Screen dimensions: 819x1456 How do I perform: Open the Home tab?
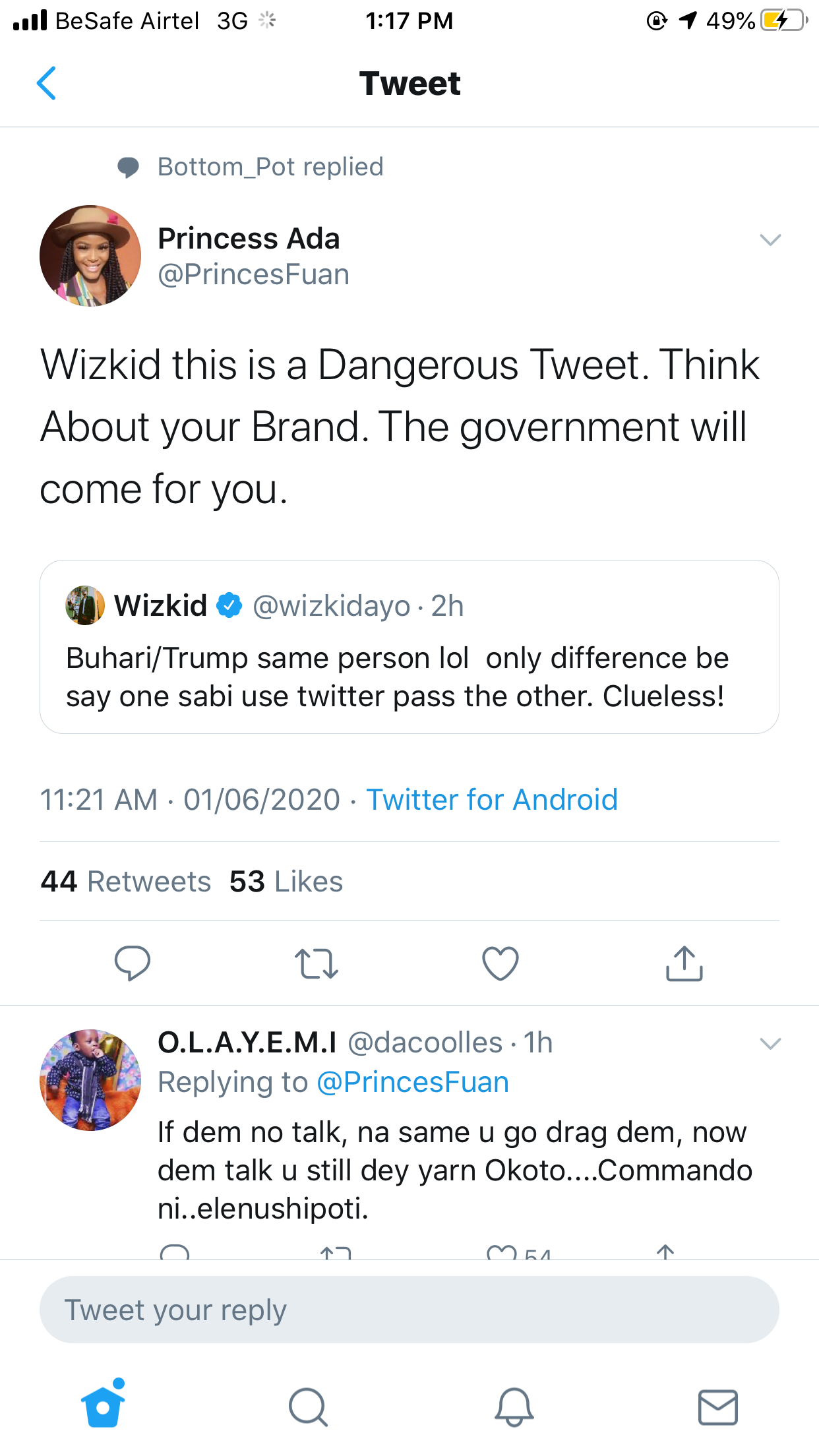(x=103, y=1406)
